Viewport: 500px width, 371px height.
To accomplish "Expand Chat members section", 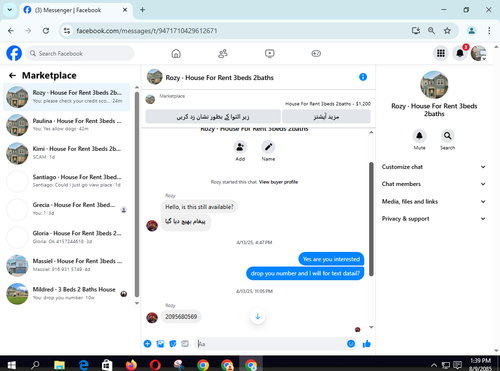I will pyautogui.click(x=434, y=184).
